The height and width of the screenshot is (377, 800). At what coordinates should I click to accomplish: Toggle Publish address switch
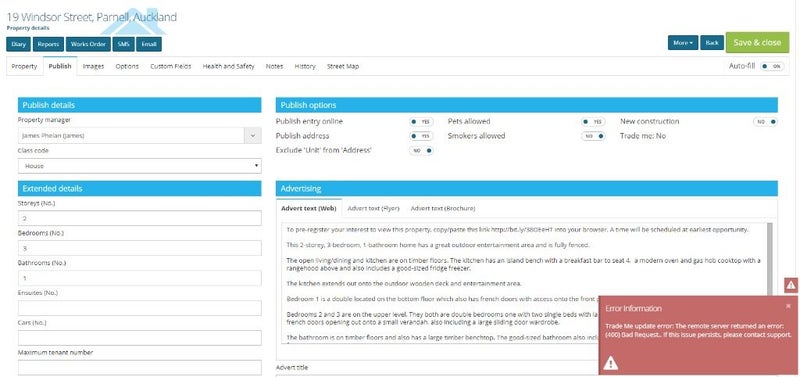coord(421,136)
